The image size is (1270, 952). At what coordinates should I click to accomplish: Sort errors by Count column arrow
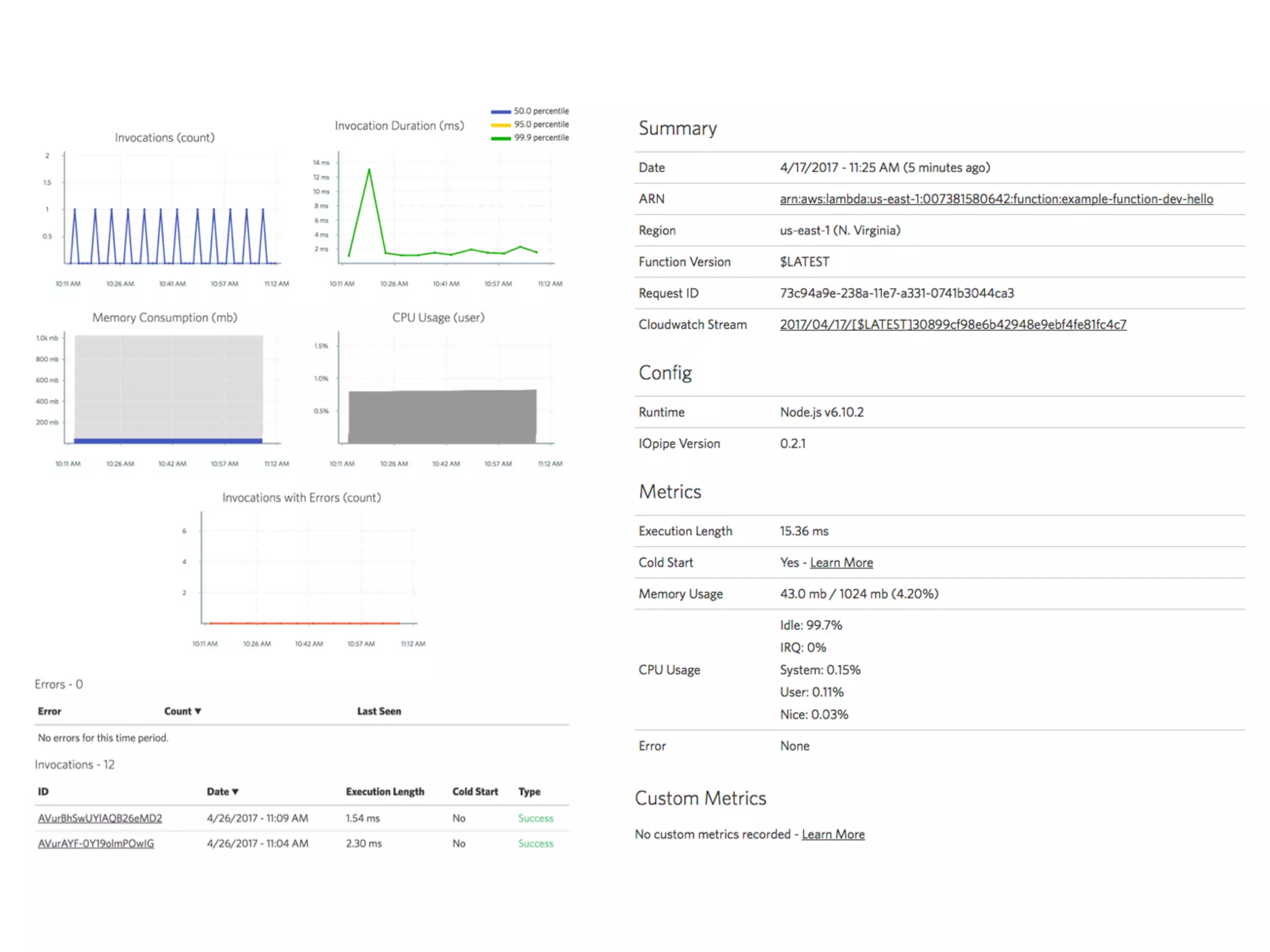coord(198,712)
